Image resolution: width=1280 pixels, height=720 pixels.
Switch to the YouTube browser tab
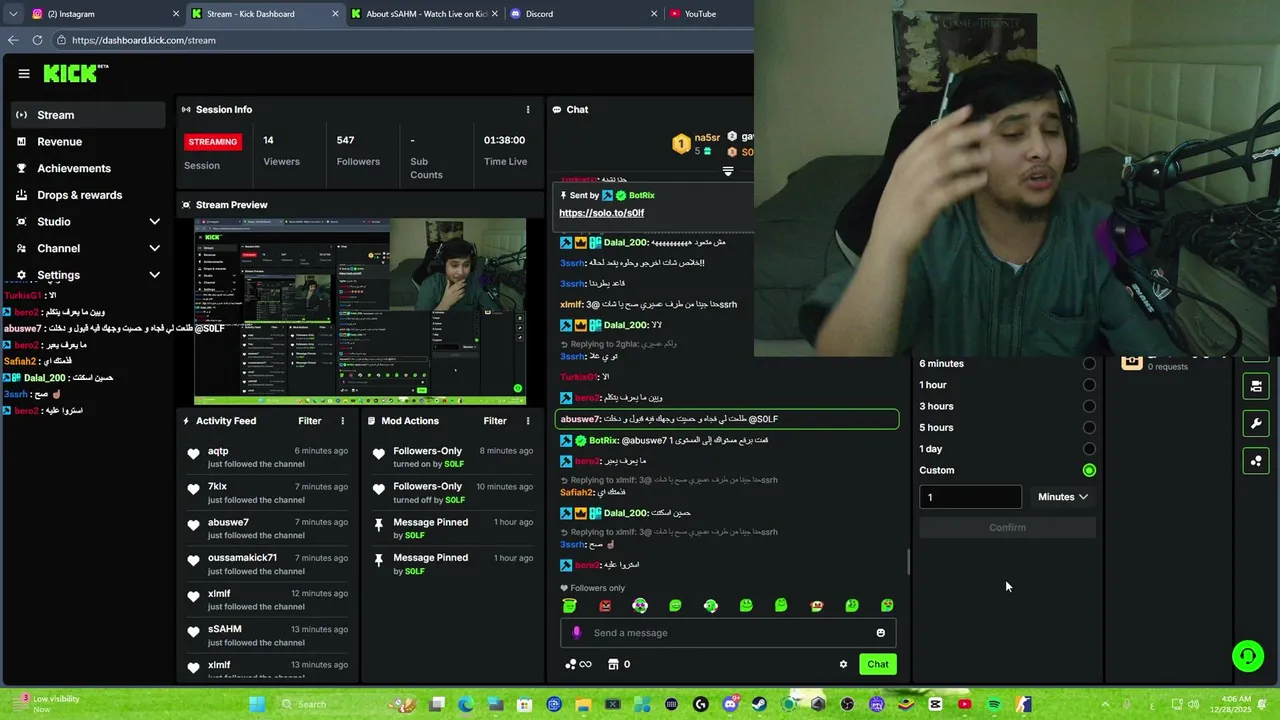[x=708, y=14]
